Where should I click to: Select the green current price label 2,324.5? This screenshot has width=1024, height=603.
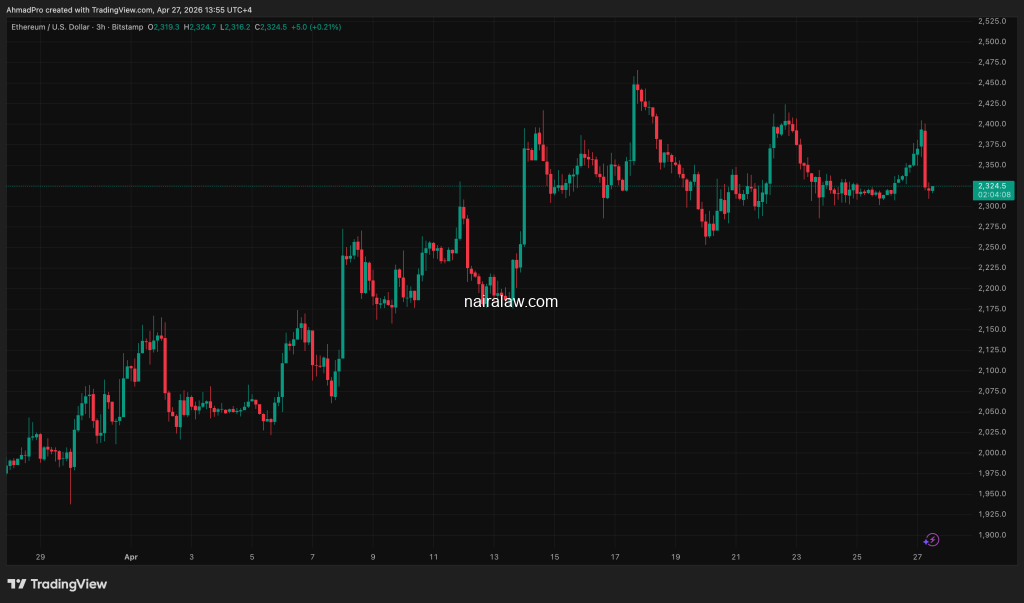[989, 185]
